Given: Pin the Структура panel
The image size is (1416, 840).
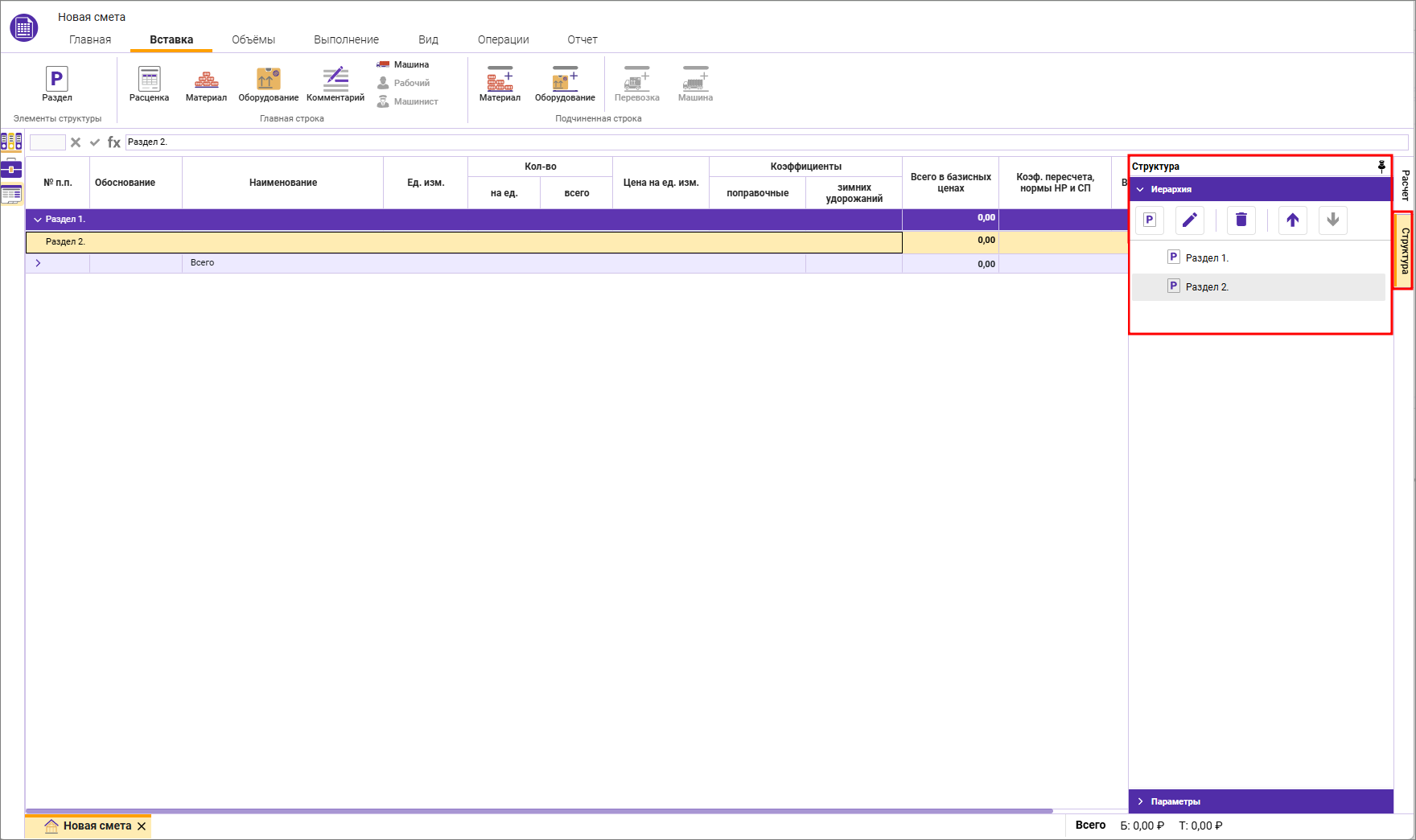Looking at the screenshot, I should 1381,167.
